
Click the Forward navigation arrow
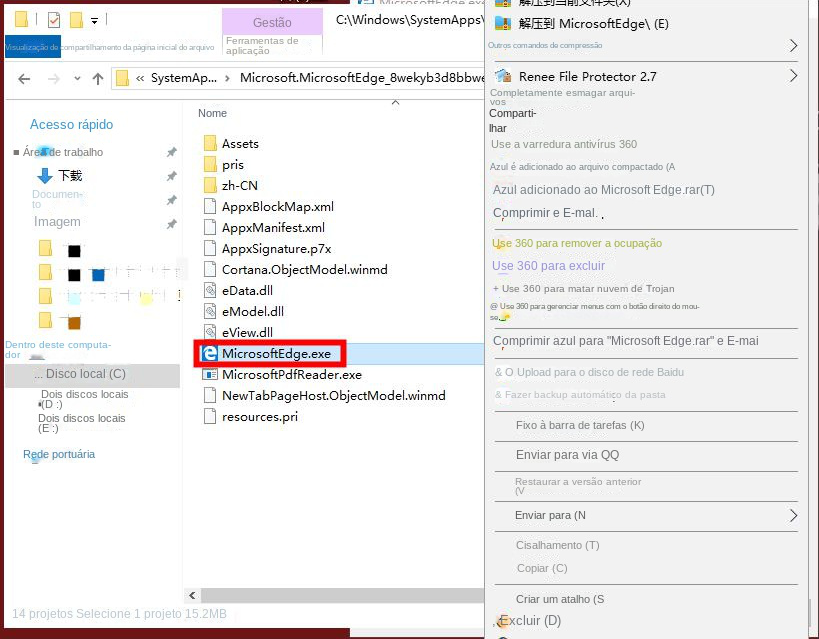(x=53, y=79)
